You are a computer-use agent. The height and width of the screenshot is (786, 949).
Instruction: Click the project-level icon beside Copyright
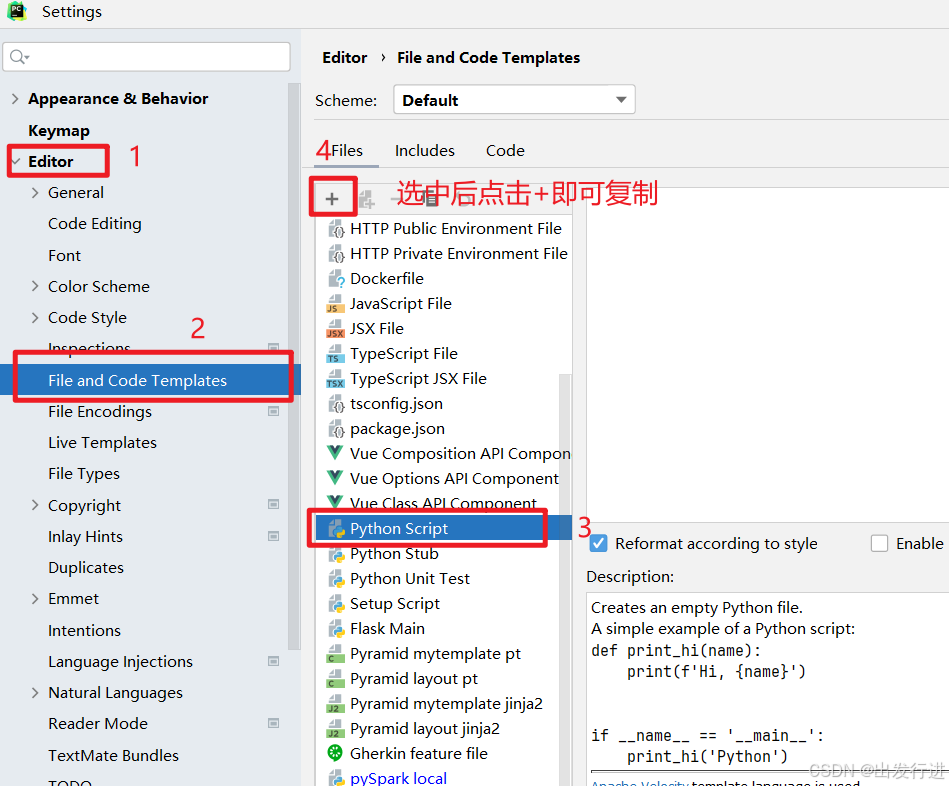click(274, 505)
